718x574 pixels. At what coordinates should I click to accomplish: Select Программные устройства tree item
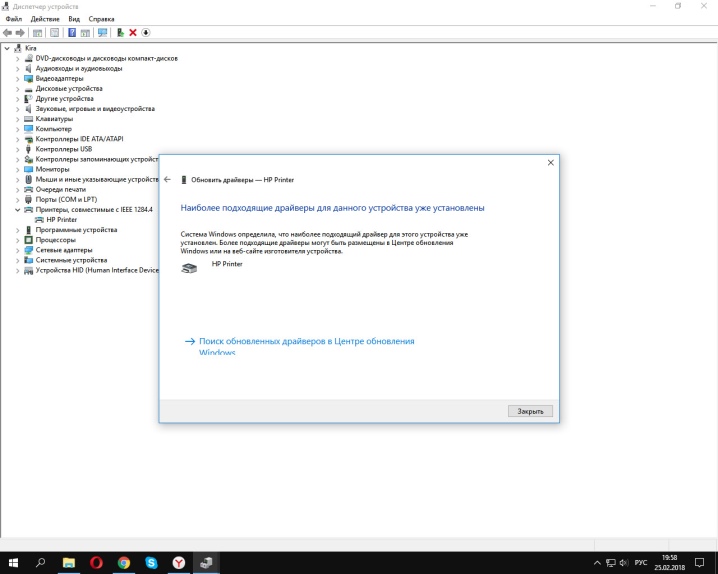click(x=76, y=230)
